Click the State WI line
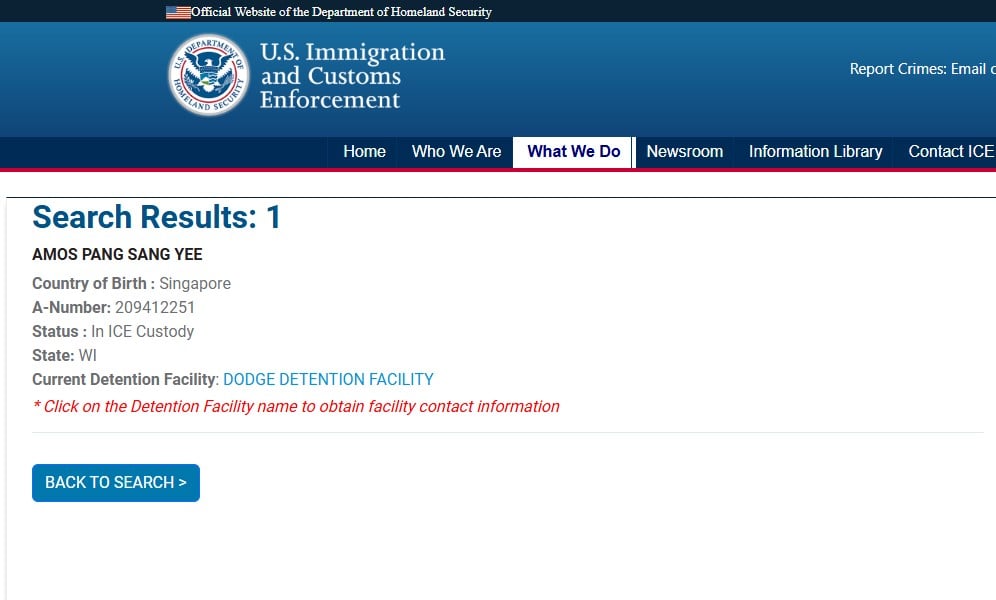 tap(64, 356)
